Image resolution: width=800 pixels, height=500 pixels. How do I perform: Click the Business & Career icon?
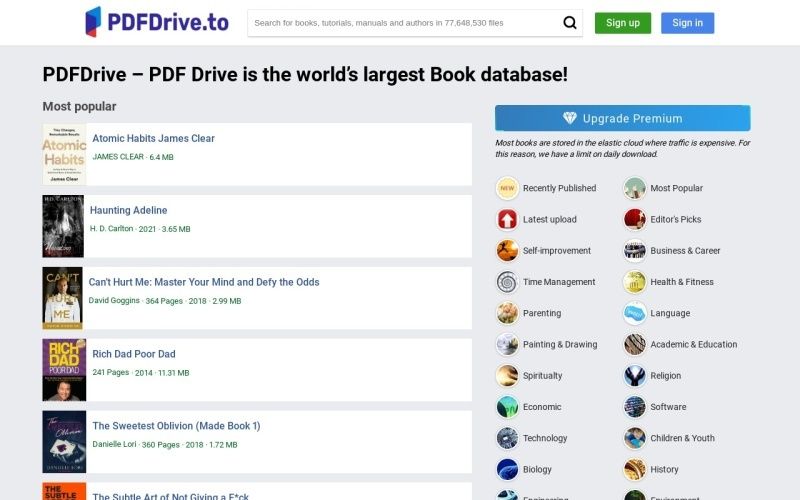pos(635,251)
